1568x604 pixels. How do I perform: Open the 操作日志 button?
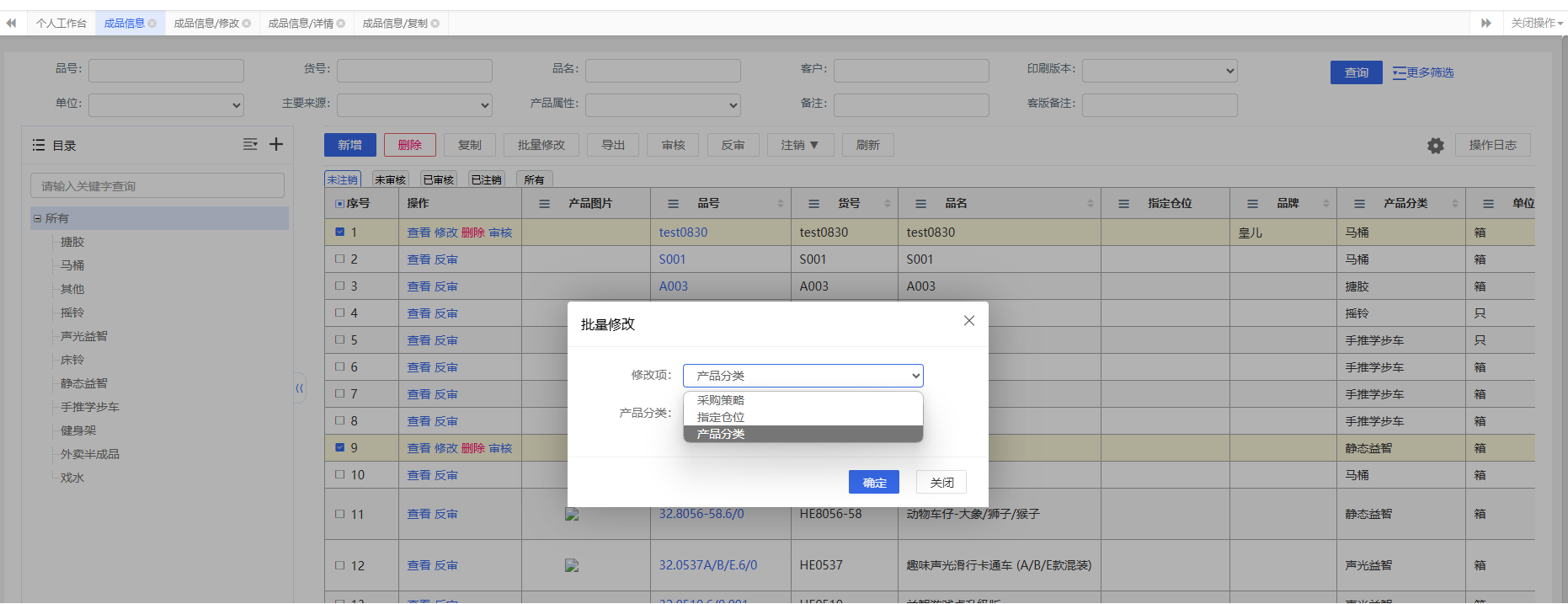point(1493,145)
